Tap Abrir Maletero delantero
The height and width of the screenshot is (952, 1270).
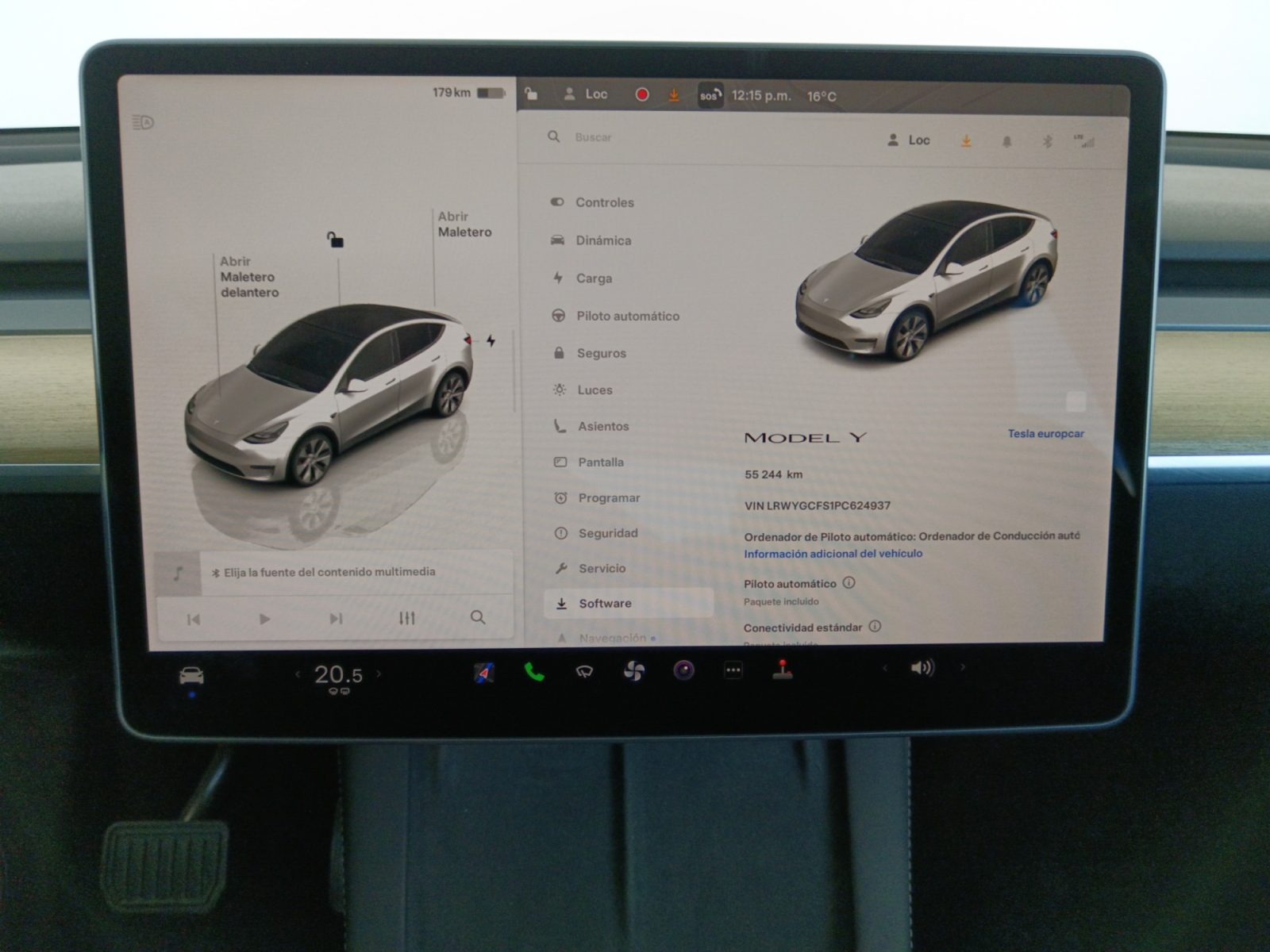[248, 277]
